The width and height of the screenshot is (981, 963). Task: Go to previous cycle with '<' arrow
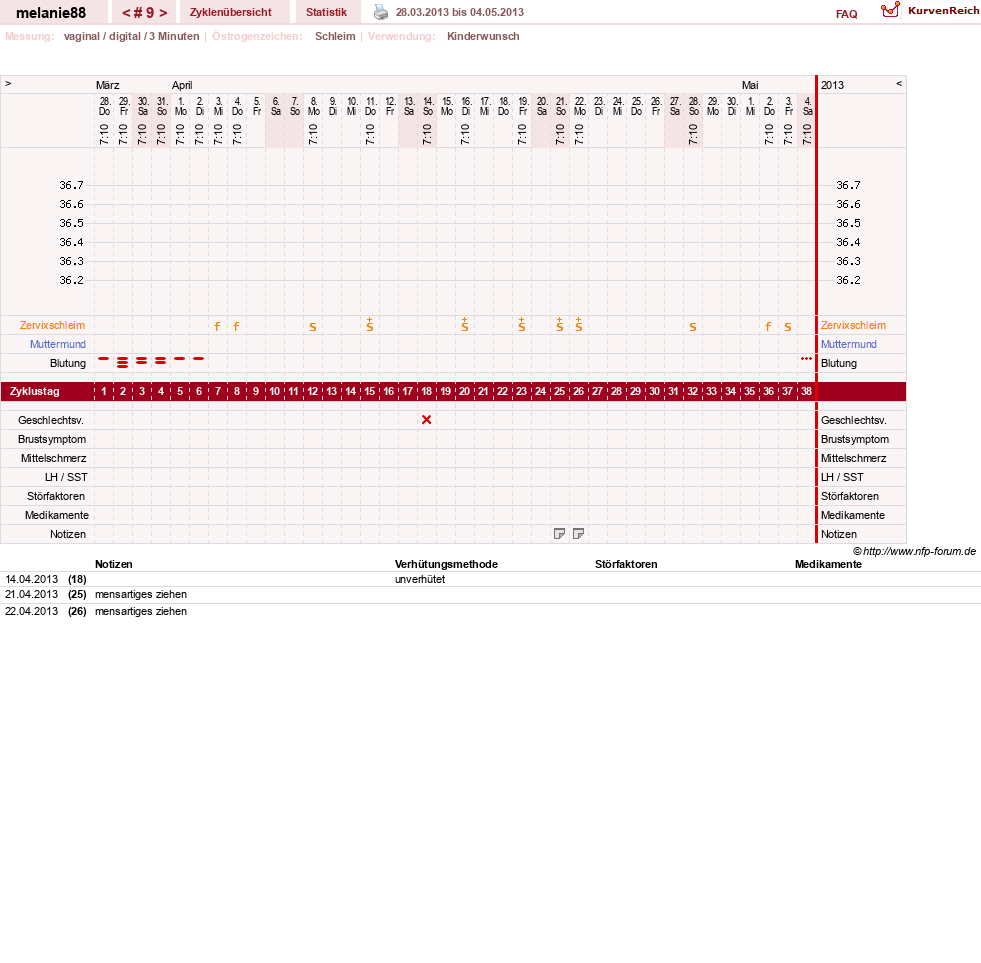[x=126, y=13]
